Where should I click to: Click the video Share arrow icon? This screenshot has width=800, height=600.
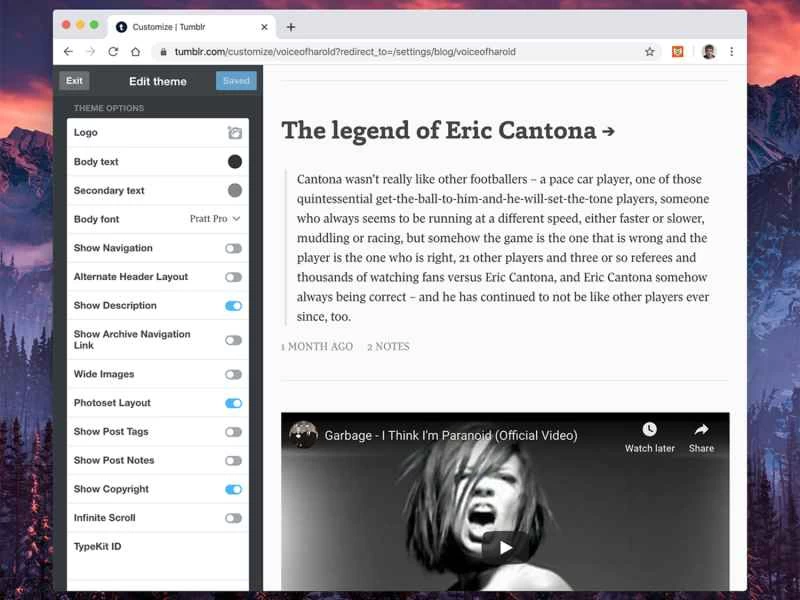(701, 430)
